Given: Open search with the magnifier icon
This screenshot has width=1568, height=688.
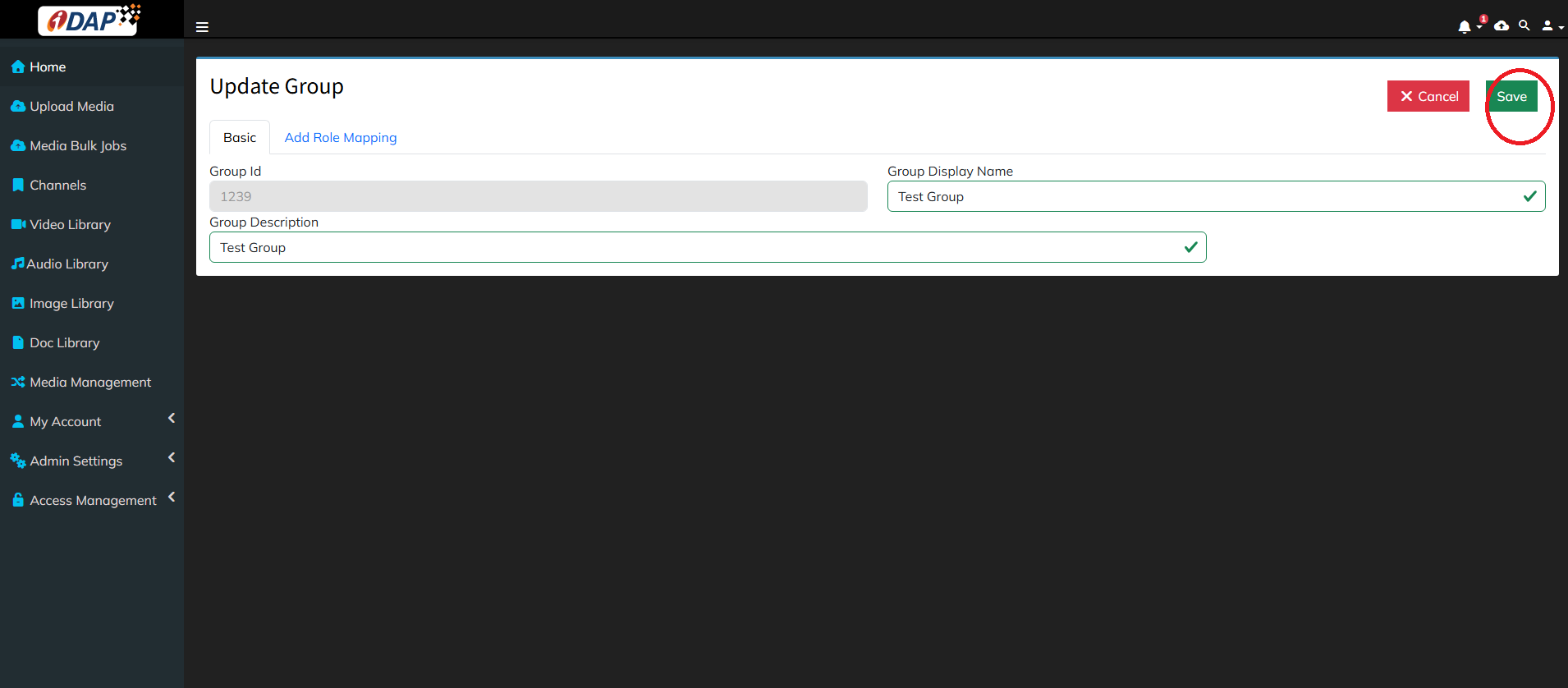Looking at the screenshot, I should pyautogui.click(x=1524, y=26).
